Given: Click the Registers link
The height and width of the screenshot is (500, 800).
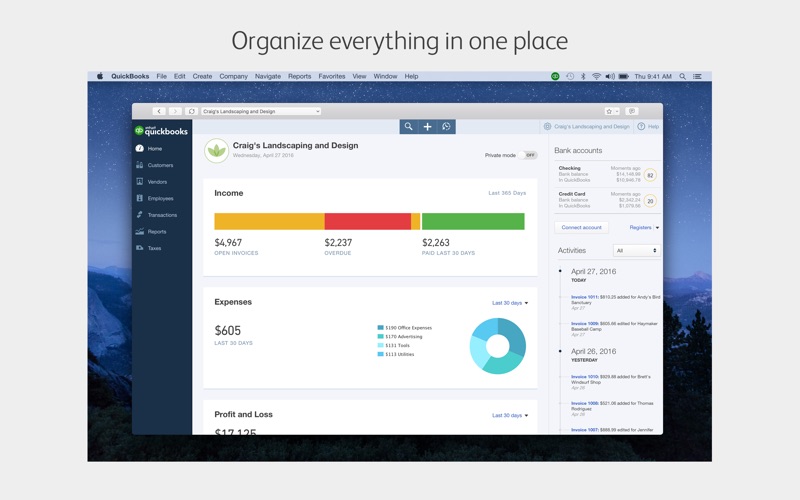Looking at the screenshot, I should click(x=640, y=228).
